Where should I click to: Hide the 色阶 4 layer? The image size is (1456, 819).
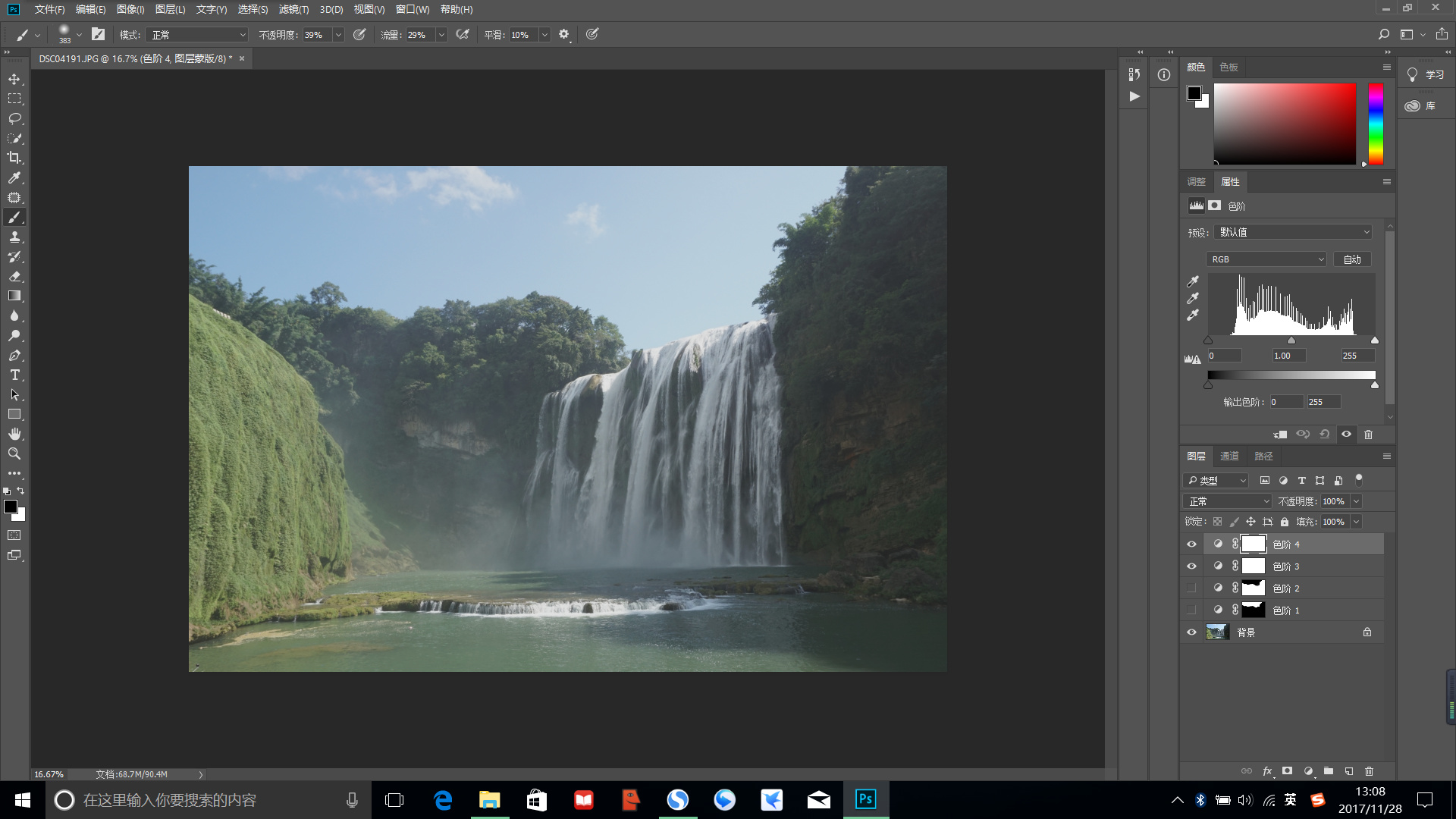(1191, 544)
